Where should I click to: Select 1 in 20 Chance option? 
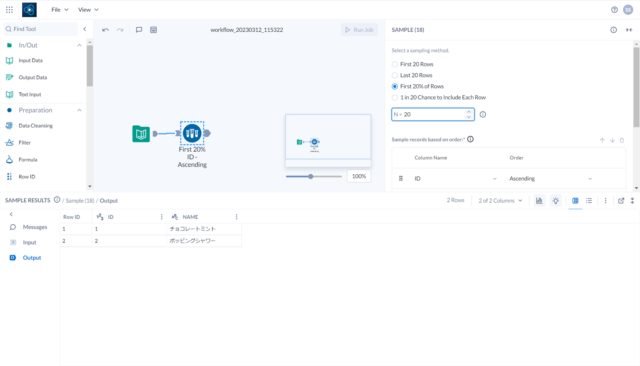tap(395, 98)
